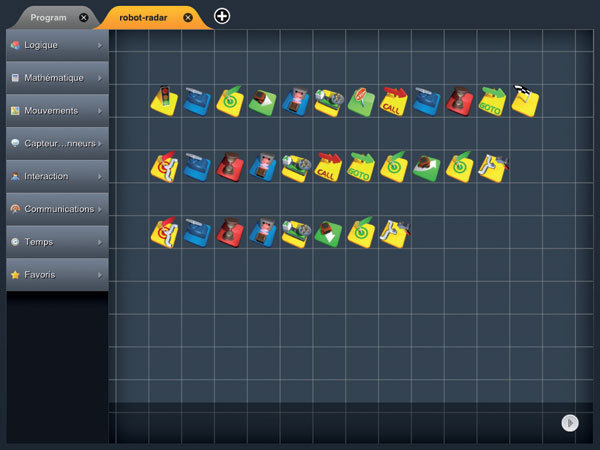Select the red target wrench block in the middle row

164,167
